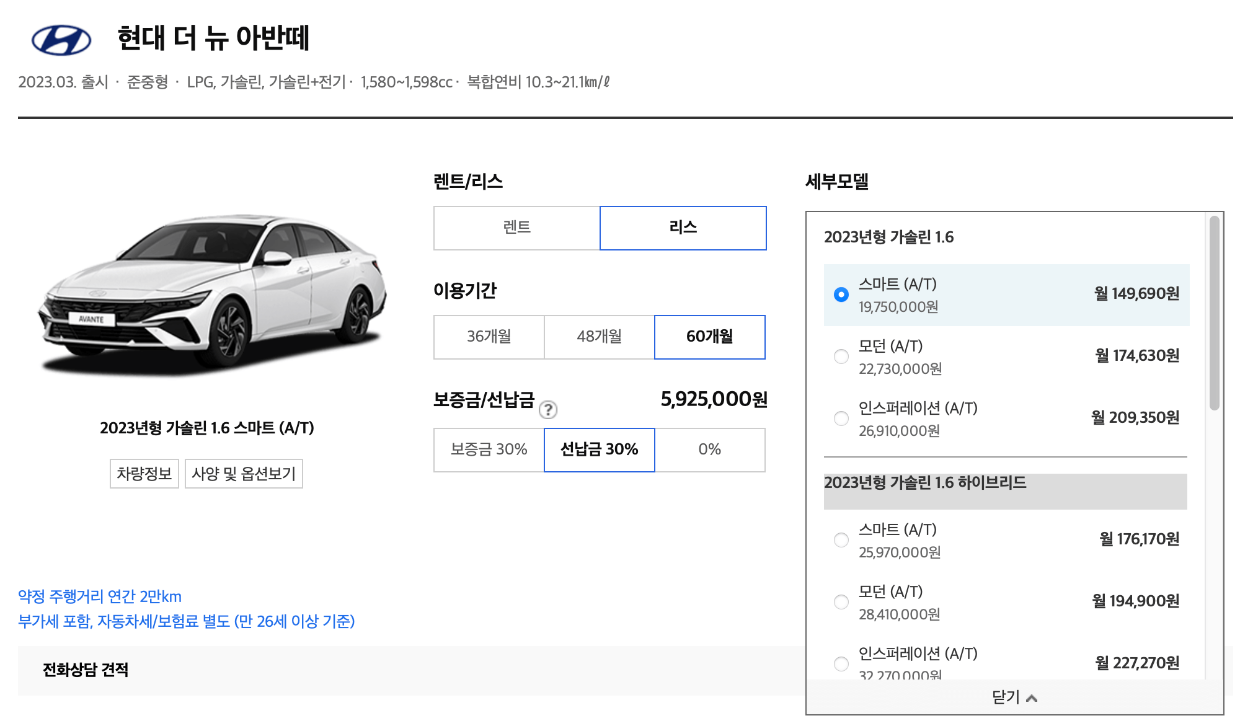Open the 차량정보 button
Screen dimensions: 1240x727
[x=145, y=474]
